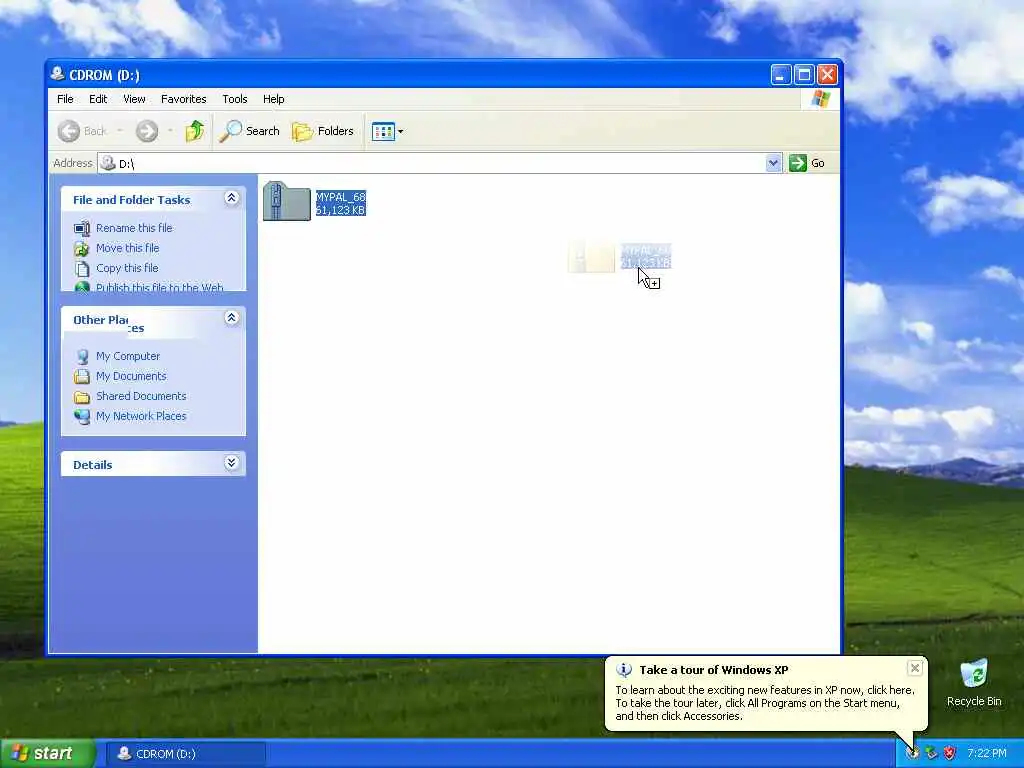The height and width of the screenshot is (768, 1024).
Task: Open My Computer from Other Places
Action: tap(128, 356)
